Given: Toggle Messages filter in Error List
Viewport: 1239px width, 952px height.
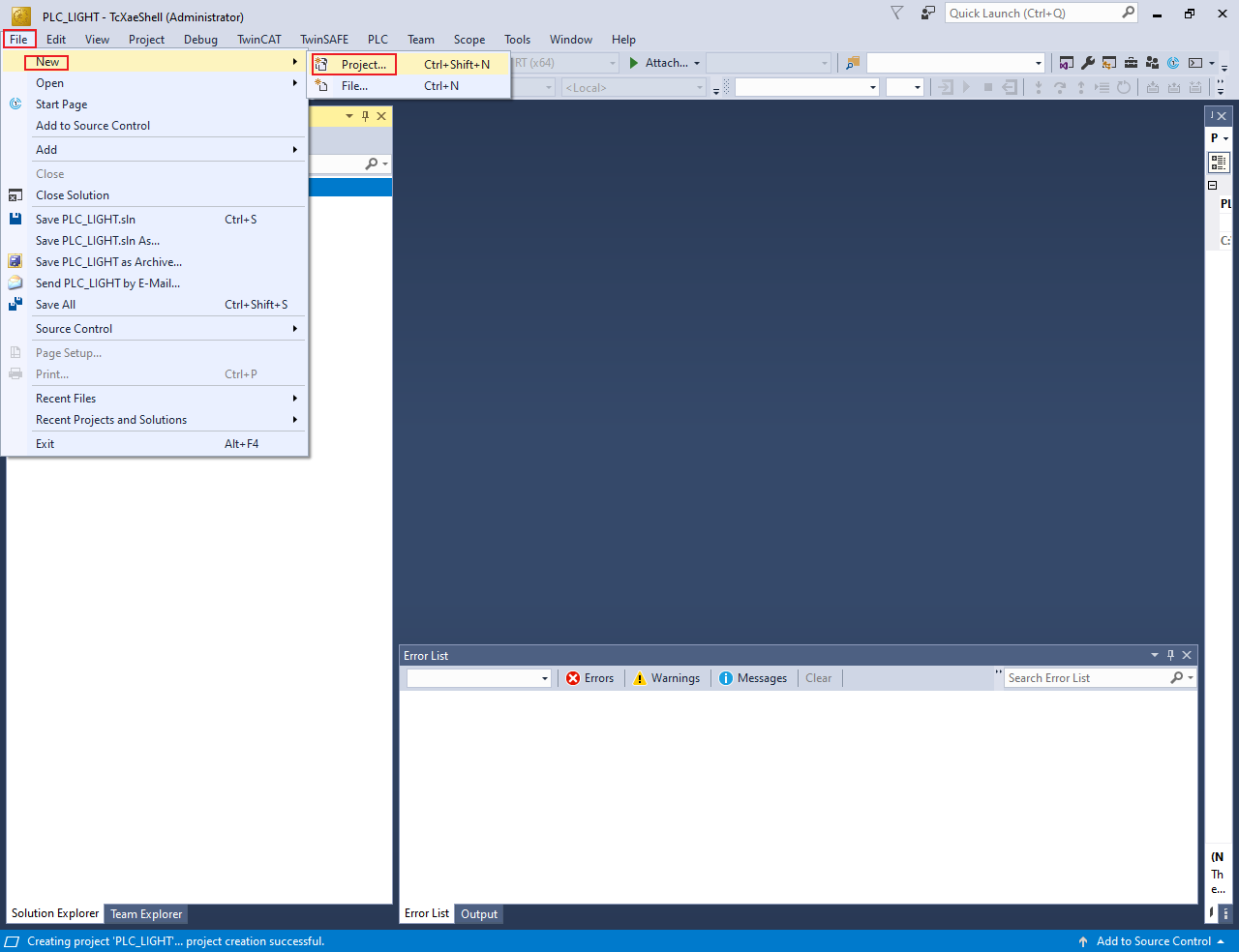Looking at the screenshot, I should [753, 678].
